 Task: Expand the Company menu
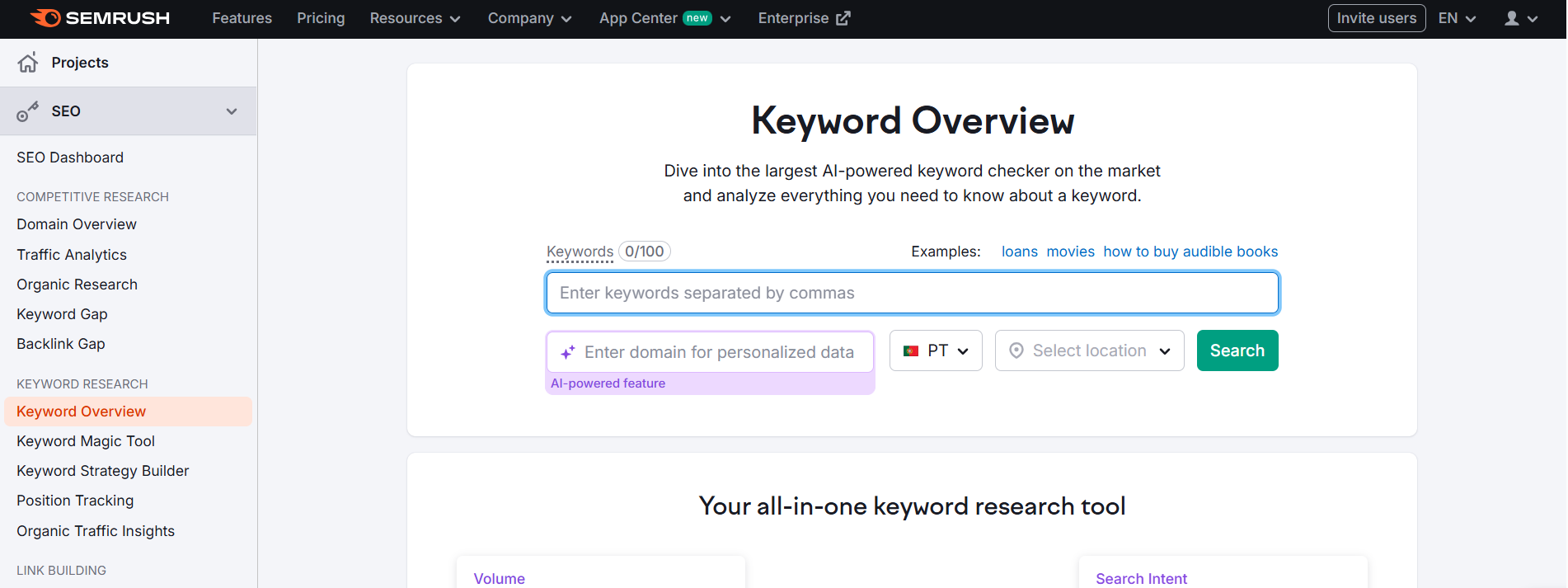[x=529, y=18]
